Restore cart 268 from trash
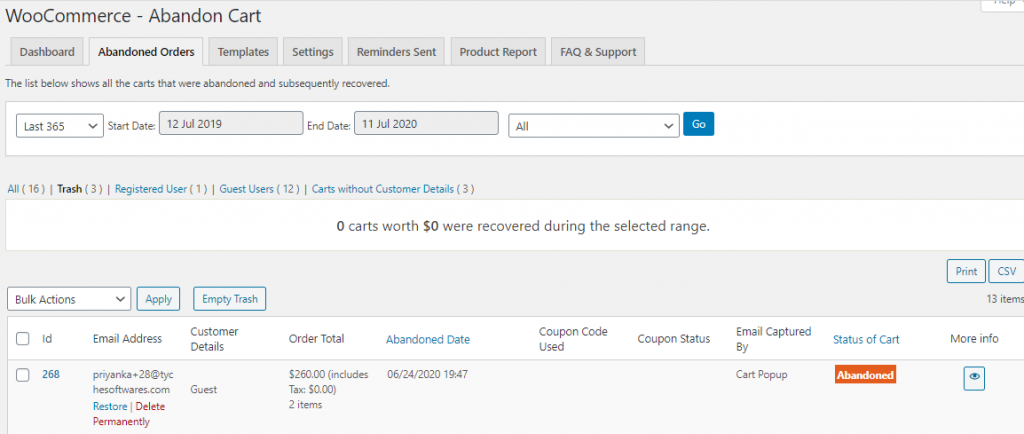The height and width of the screenshot is (434, 1024). pyautogui.click(x=110, y=407)
